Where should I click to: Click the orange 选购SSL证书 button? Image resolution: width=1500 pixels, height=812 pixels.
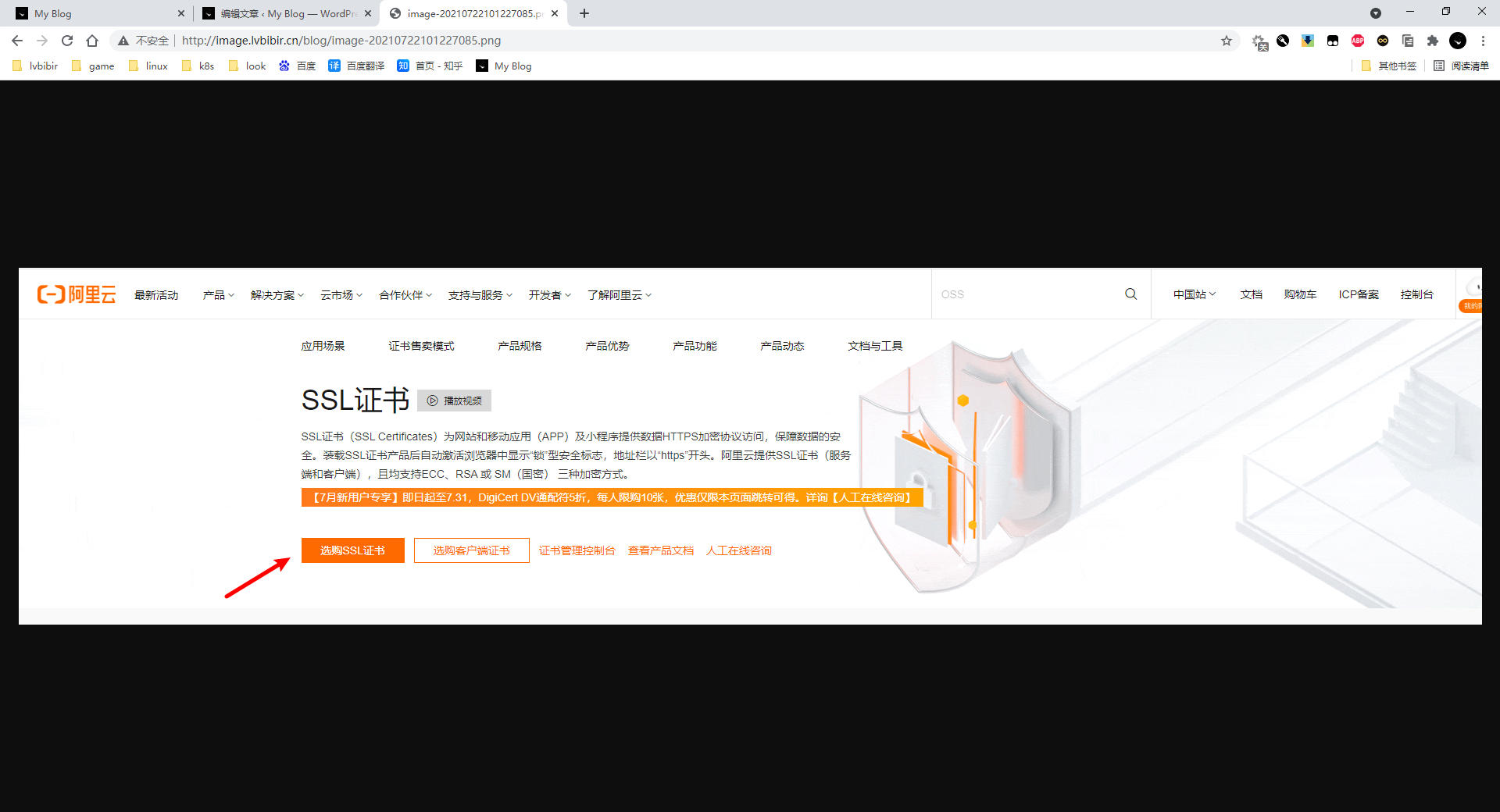point(352,550)
